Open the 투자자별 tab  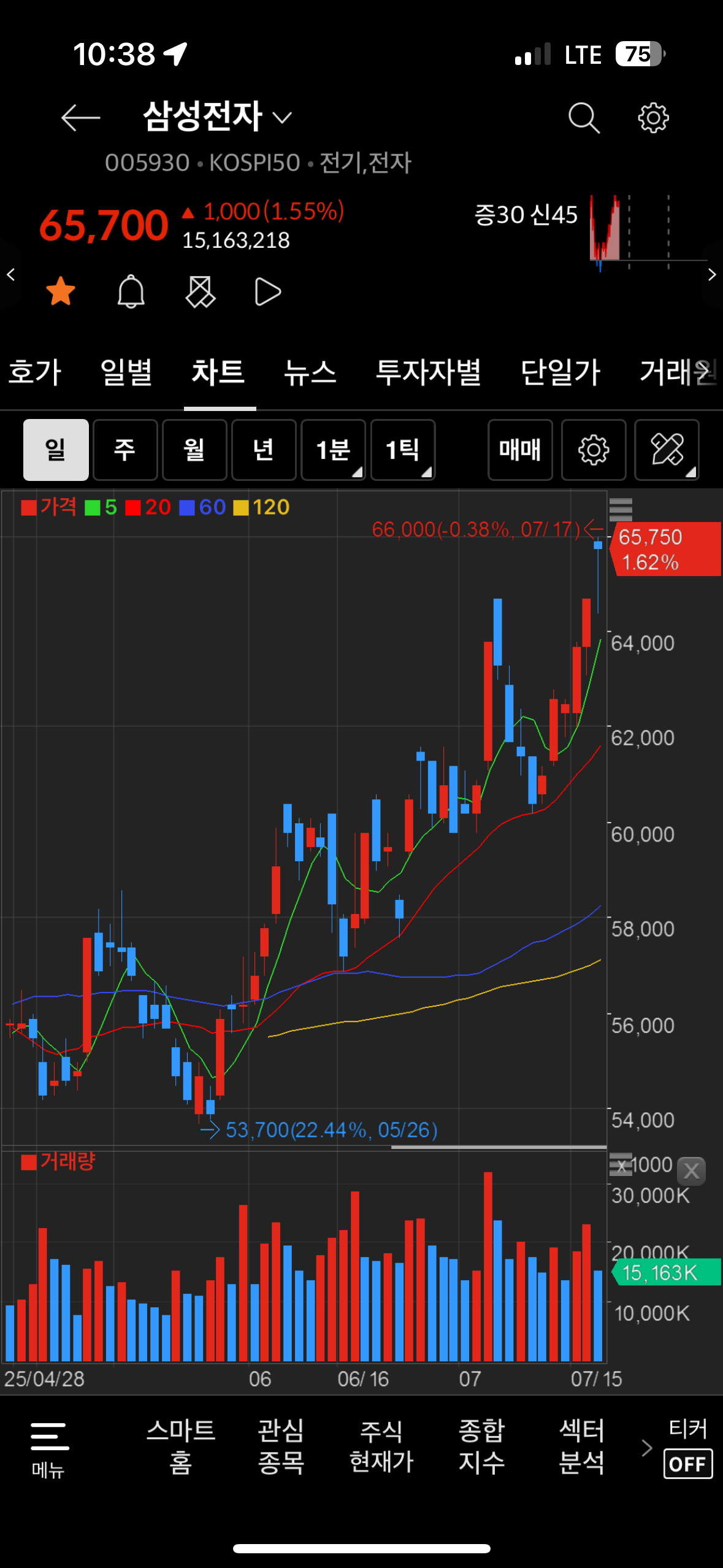428,372
